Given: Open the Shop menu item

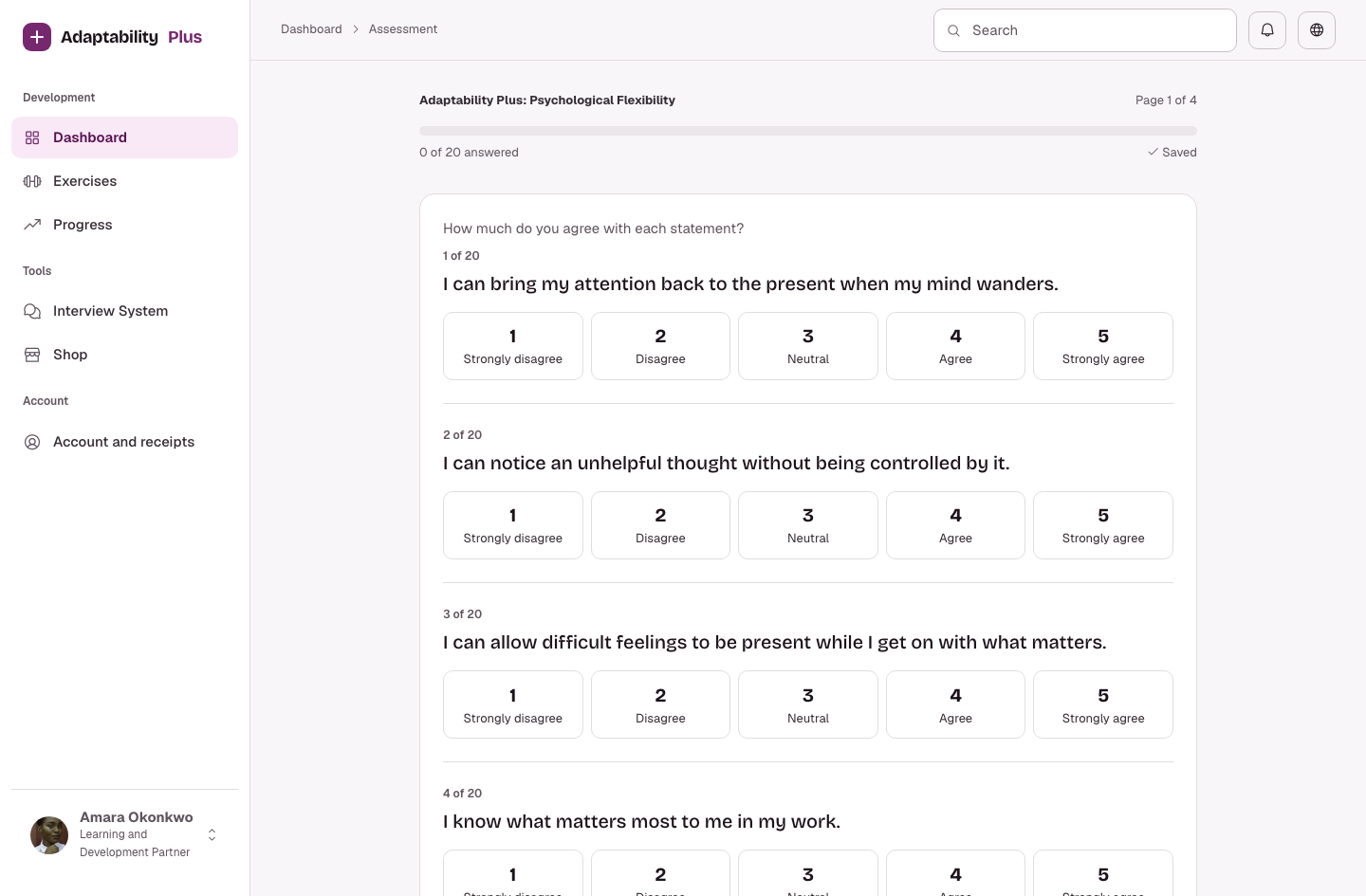Looking at the screenshot, I should (x=124, y=355).
